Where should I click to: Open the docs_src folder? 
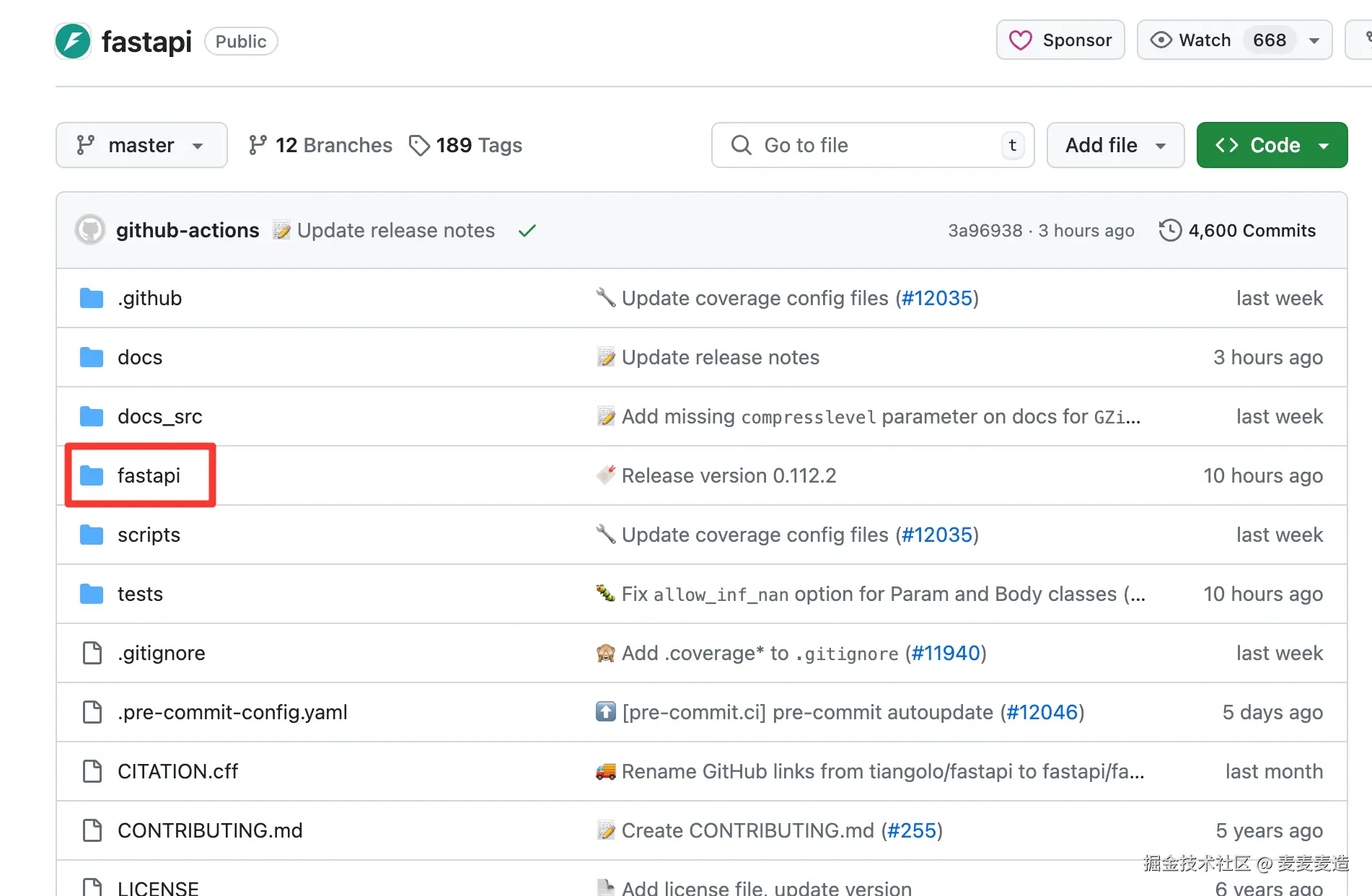[159, 416]
